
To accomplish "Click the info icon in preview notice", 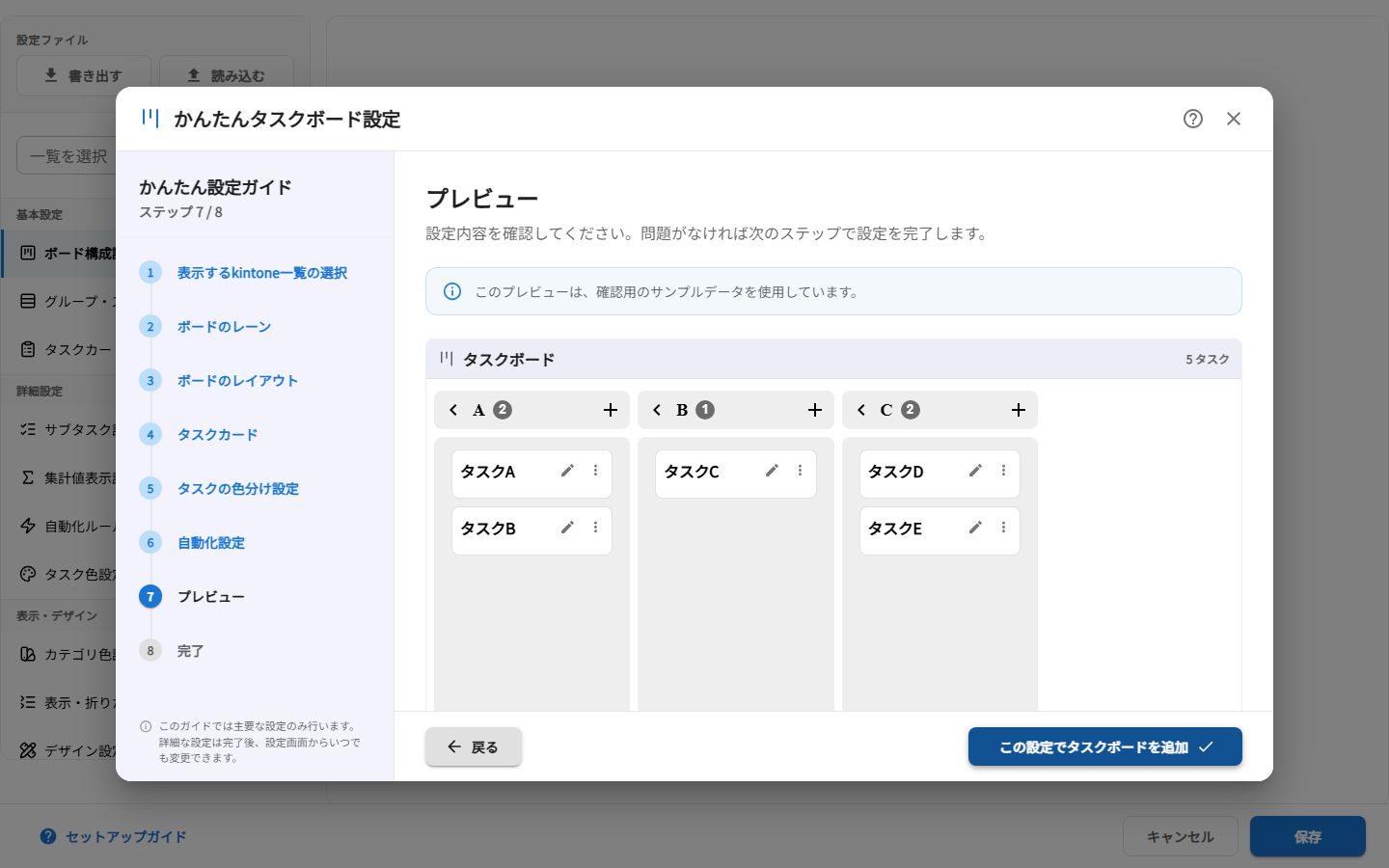I will tap(452, 291).
